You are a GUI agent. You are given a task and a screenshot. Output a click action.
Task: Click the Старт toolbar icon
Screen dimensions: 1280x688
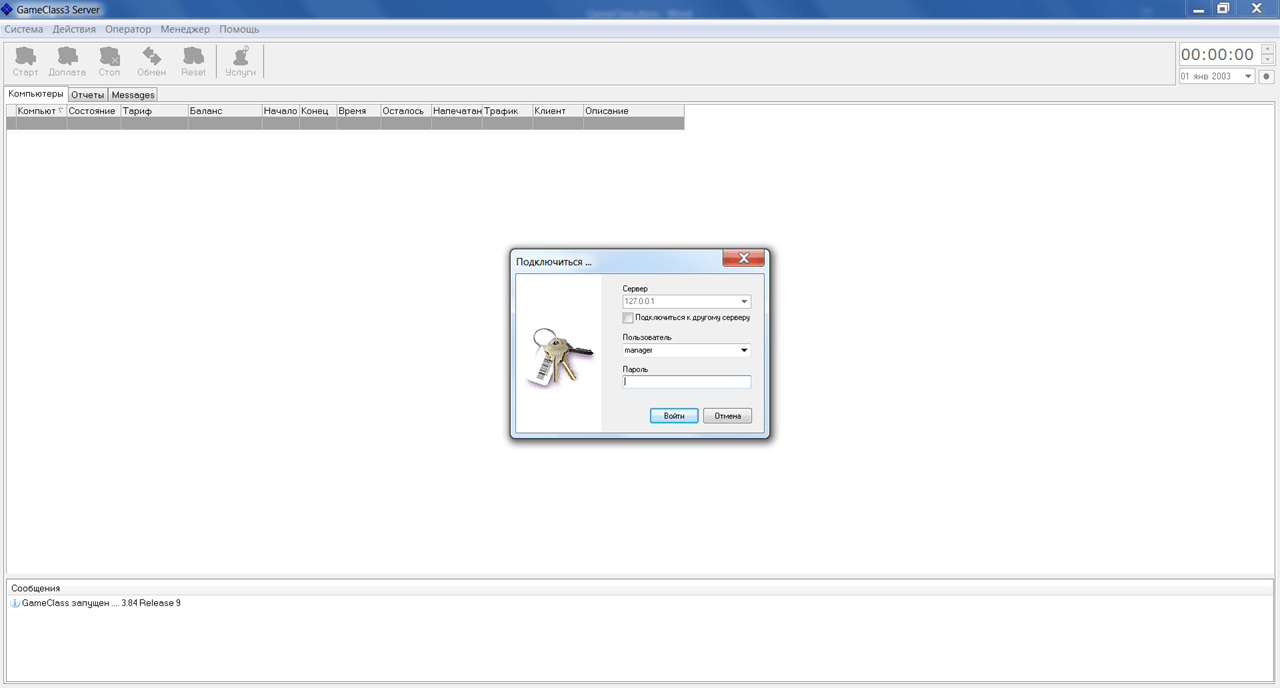point(25,61)
